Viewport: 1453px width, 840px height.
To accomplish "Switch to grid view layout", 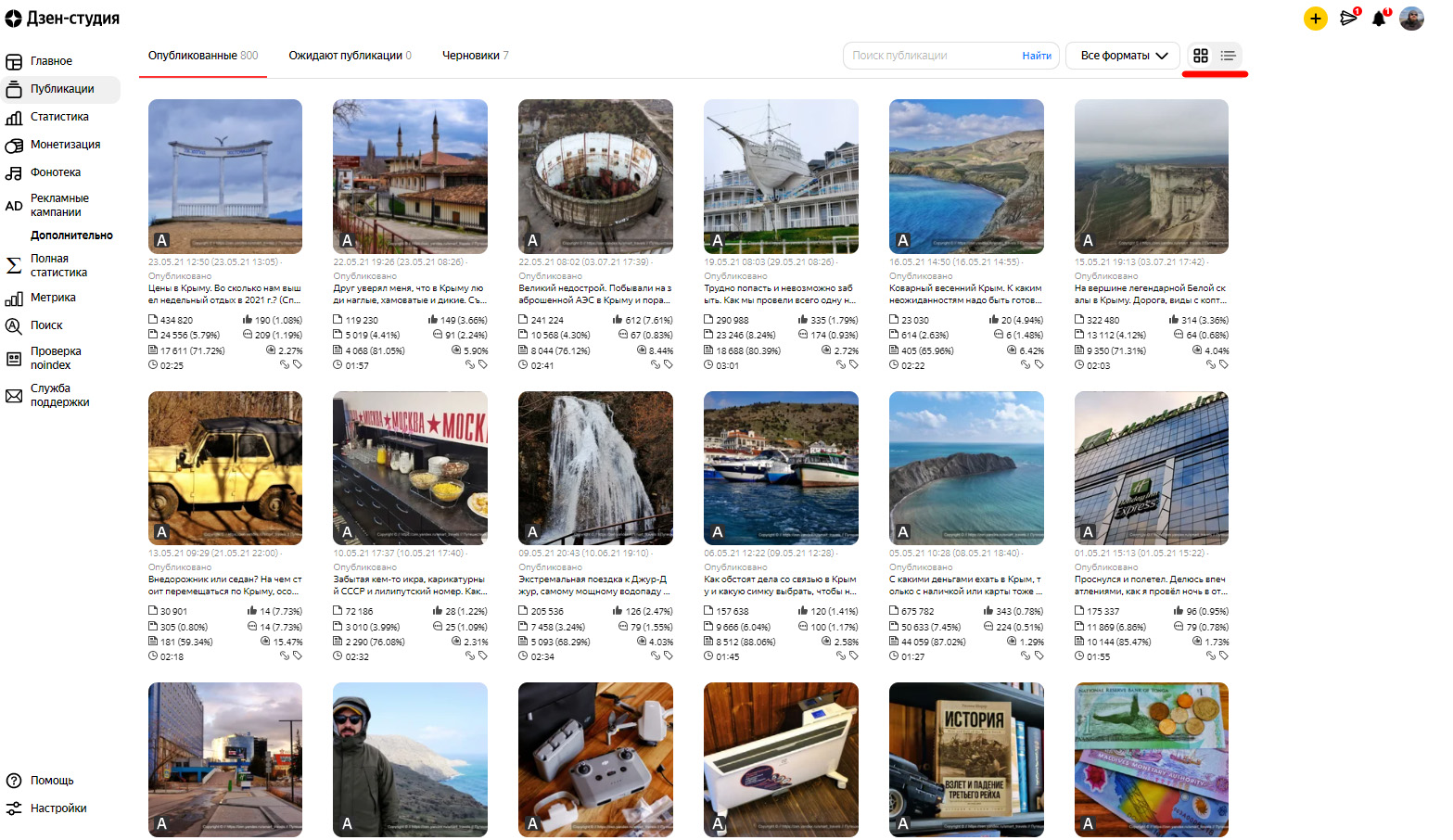I will 1201,56.
